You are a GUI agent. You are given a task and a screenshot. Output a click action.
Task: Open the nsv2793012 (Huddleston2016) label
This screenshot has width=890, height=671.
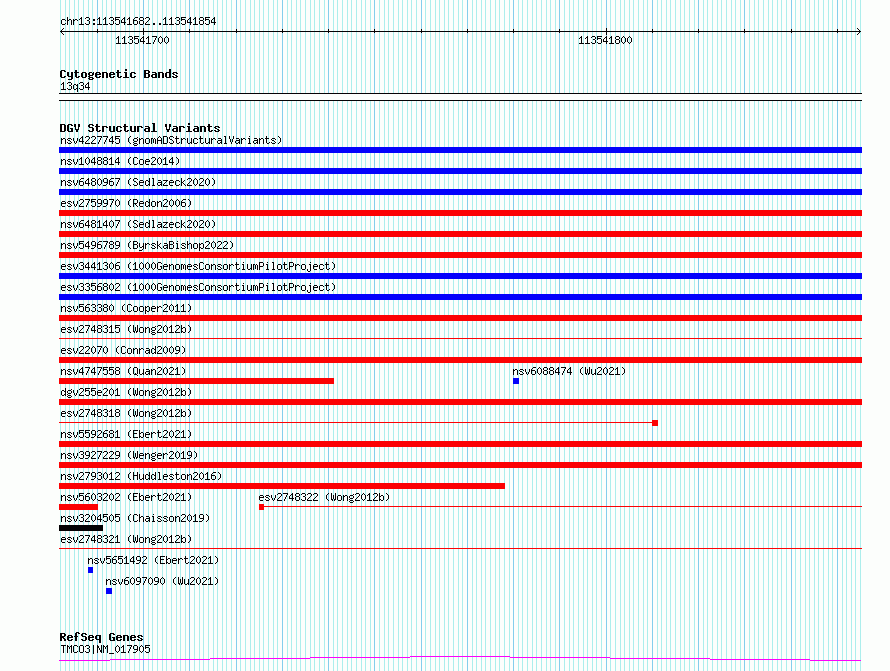click(x=141, y=476)
